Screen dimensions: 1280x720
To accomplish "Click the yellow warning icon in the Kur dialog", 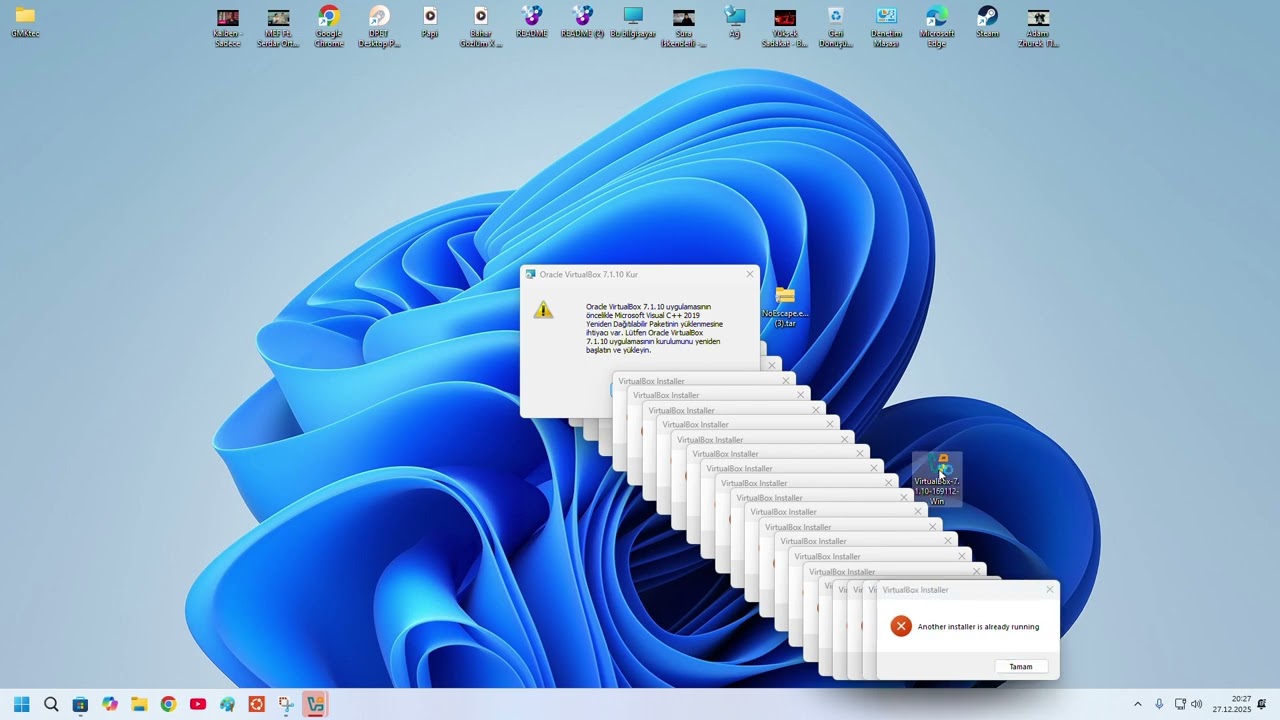I will click(x=543, y=310).
